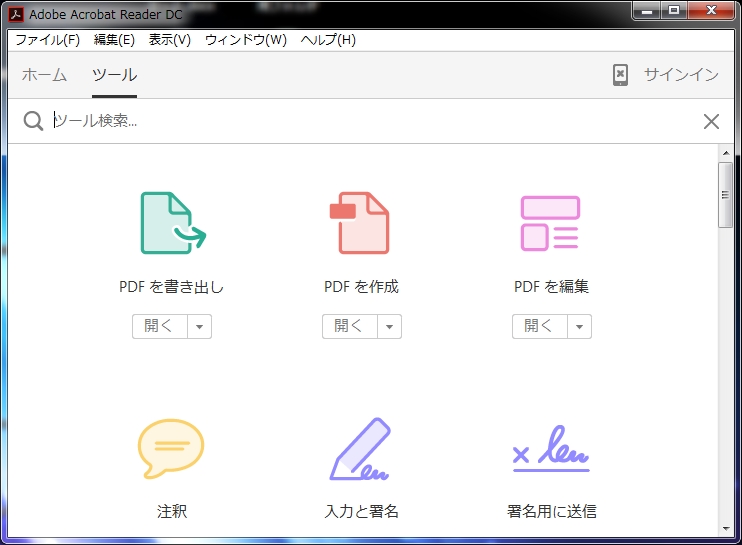Select the 注釈 comment bubble icon
Viewport: 742px width, 545px height.
coord(171,448)
